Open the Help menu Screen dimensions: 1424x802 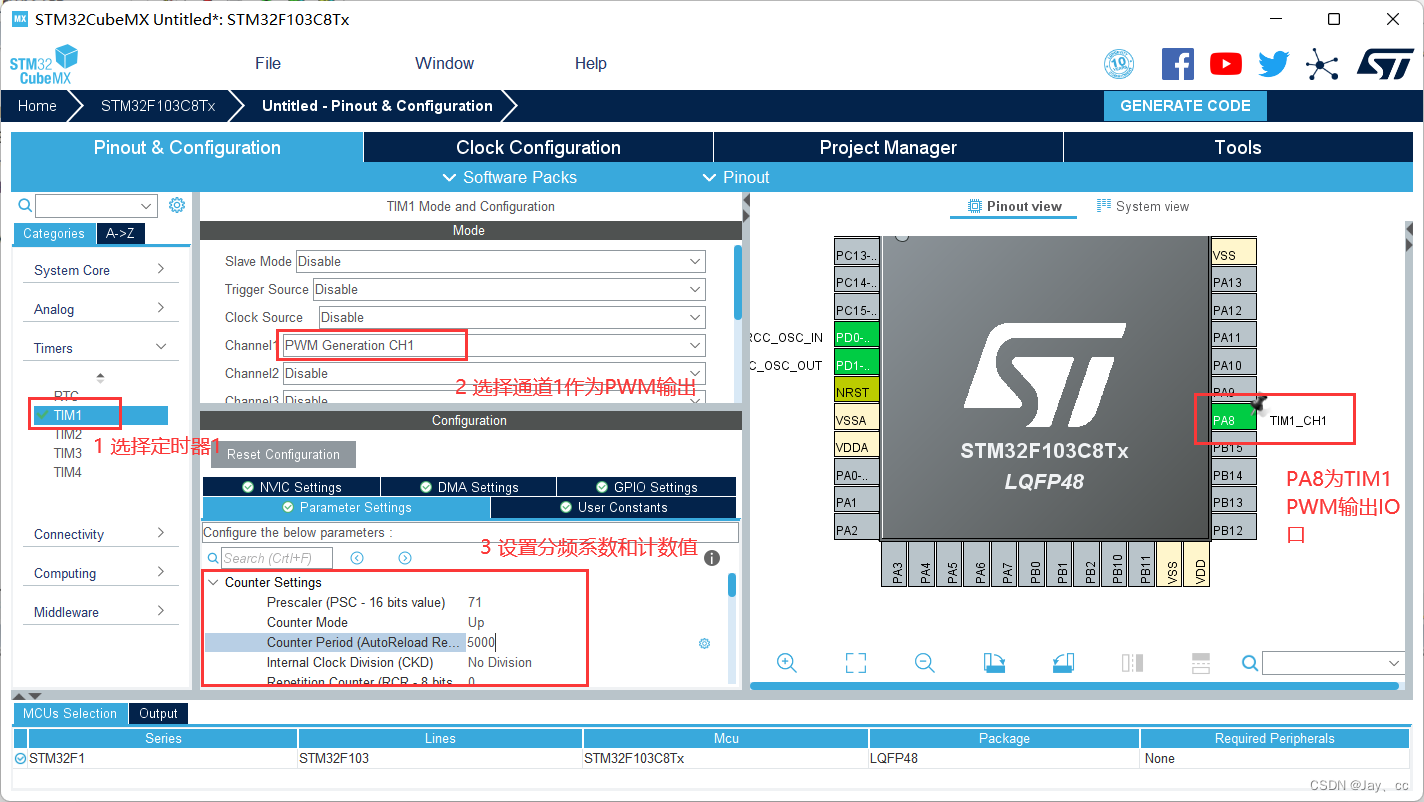point(590,63)
